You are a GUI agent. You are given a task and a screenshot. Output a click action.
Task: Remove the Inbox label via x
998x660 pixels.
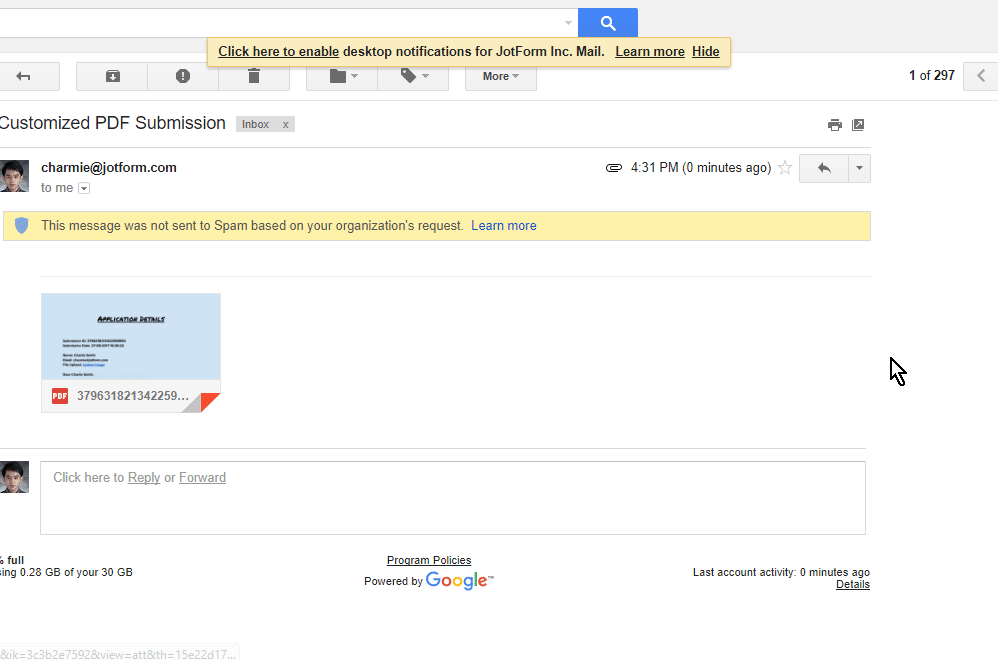285,125
